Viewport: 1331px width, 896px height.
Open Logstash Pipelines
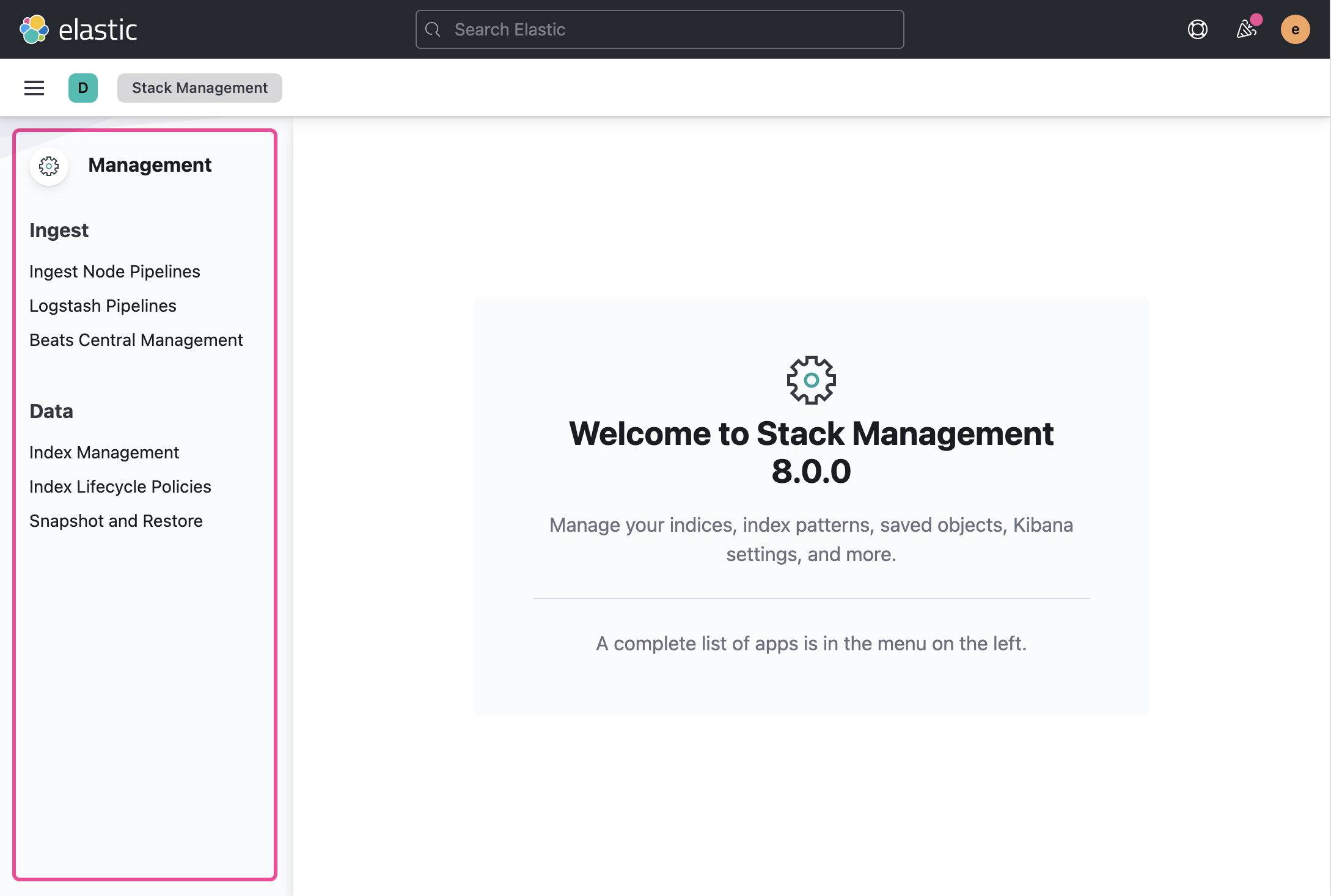click(103, 306)
